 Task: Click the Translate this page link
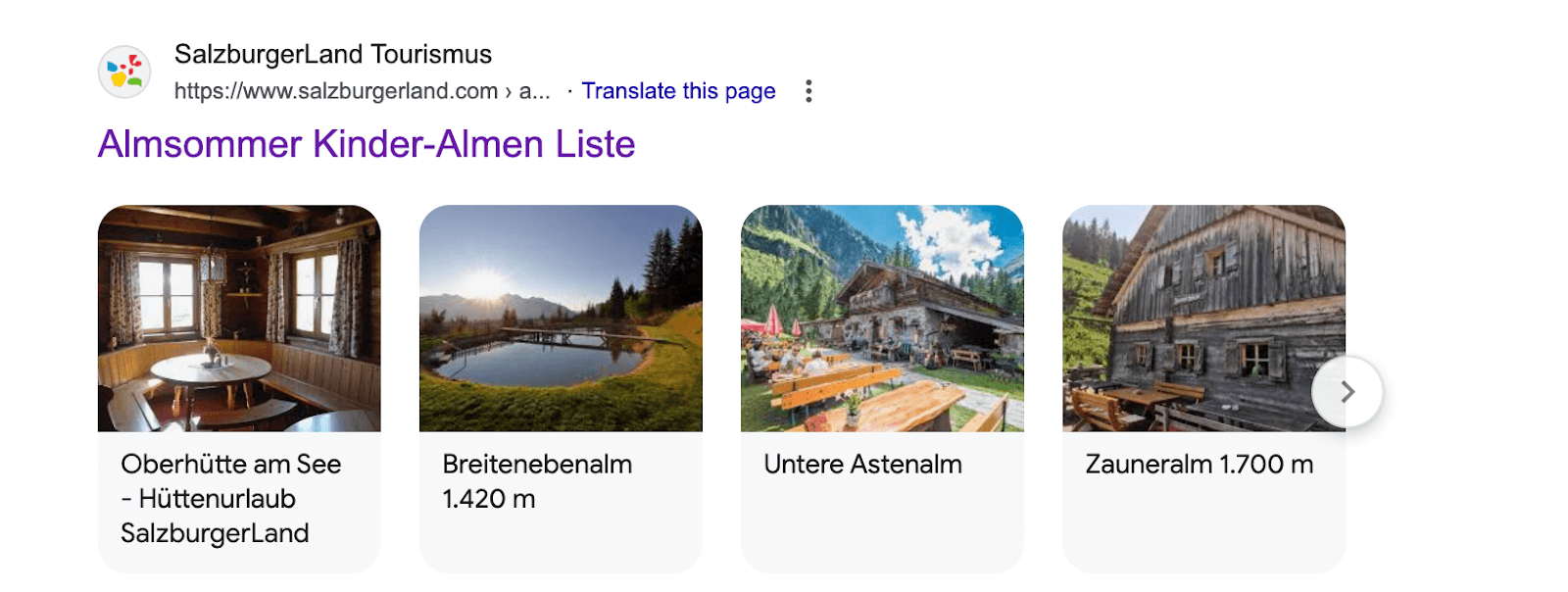tap(678, 91)
